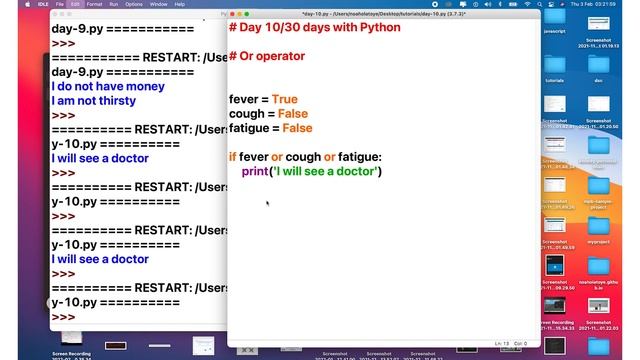
Task: Click the '# Day 10/30 days with Python' comment
Action: coord(315,27)
